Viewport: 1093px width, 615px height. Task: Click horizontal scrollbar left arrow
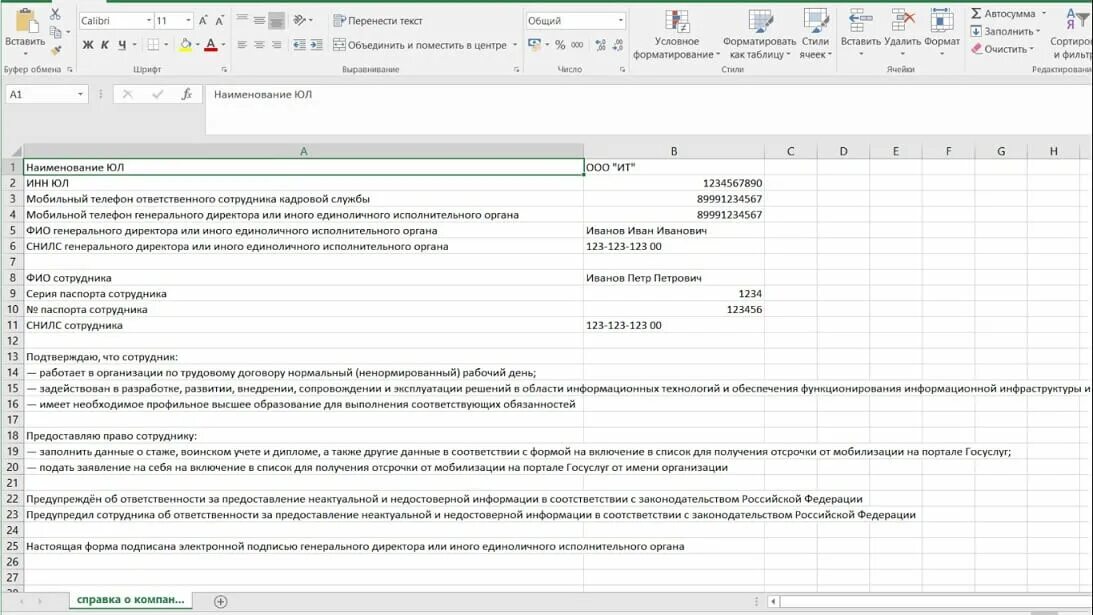(773, 601)
